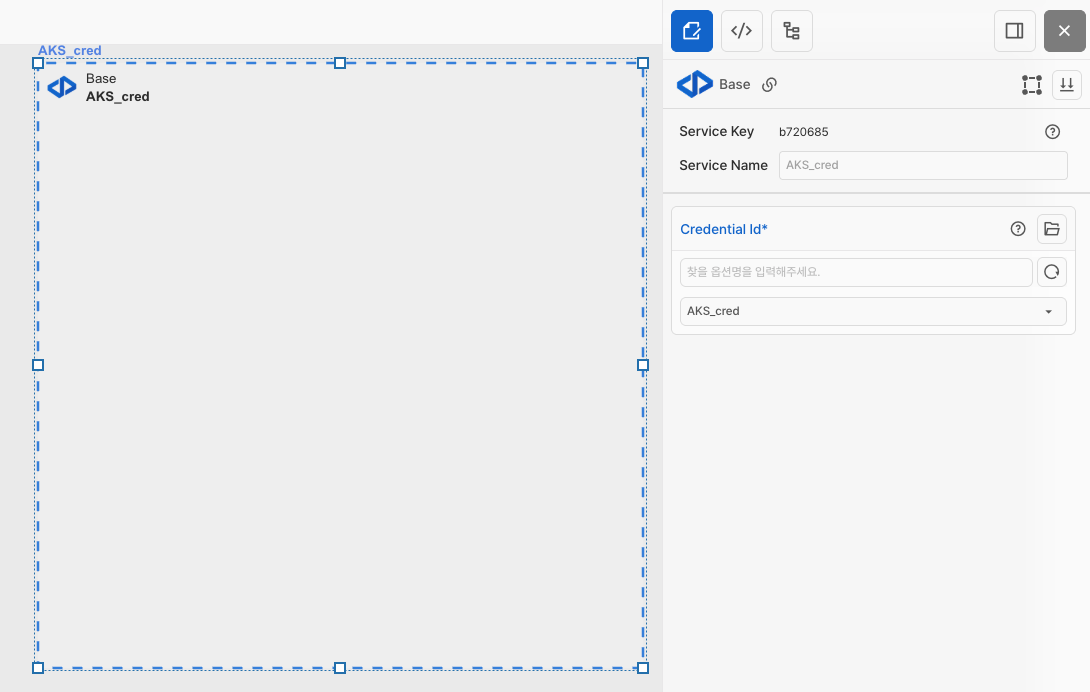Click the bottom-left selection handle
The height and width of the screenshot is (692, 1090).
(38, 668)
